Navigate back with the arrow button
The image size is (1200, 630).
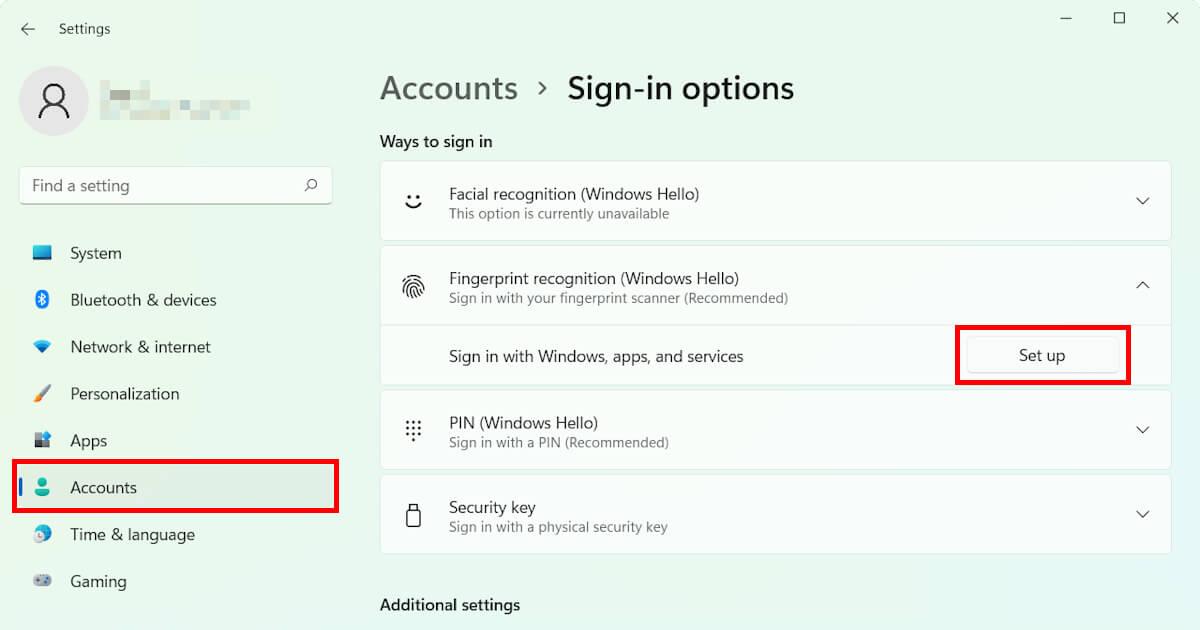[x=27, y=28]
